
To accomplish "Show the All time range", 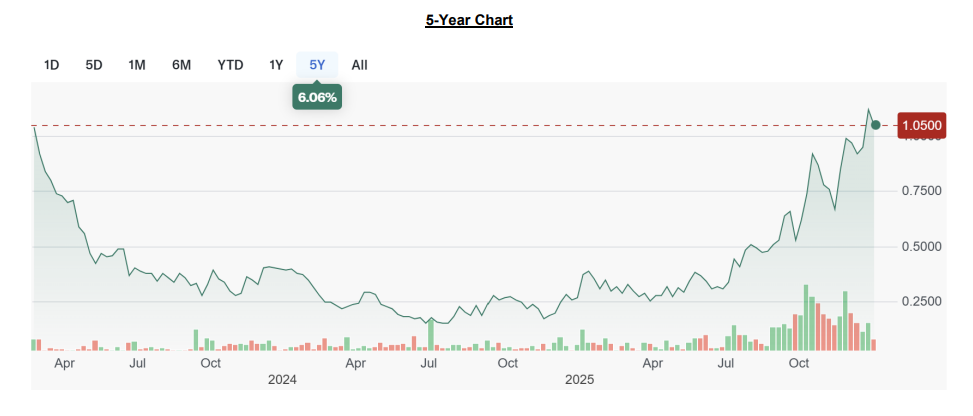I will point(360,65).
